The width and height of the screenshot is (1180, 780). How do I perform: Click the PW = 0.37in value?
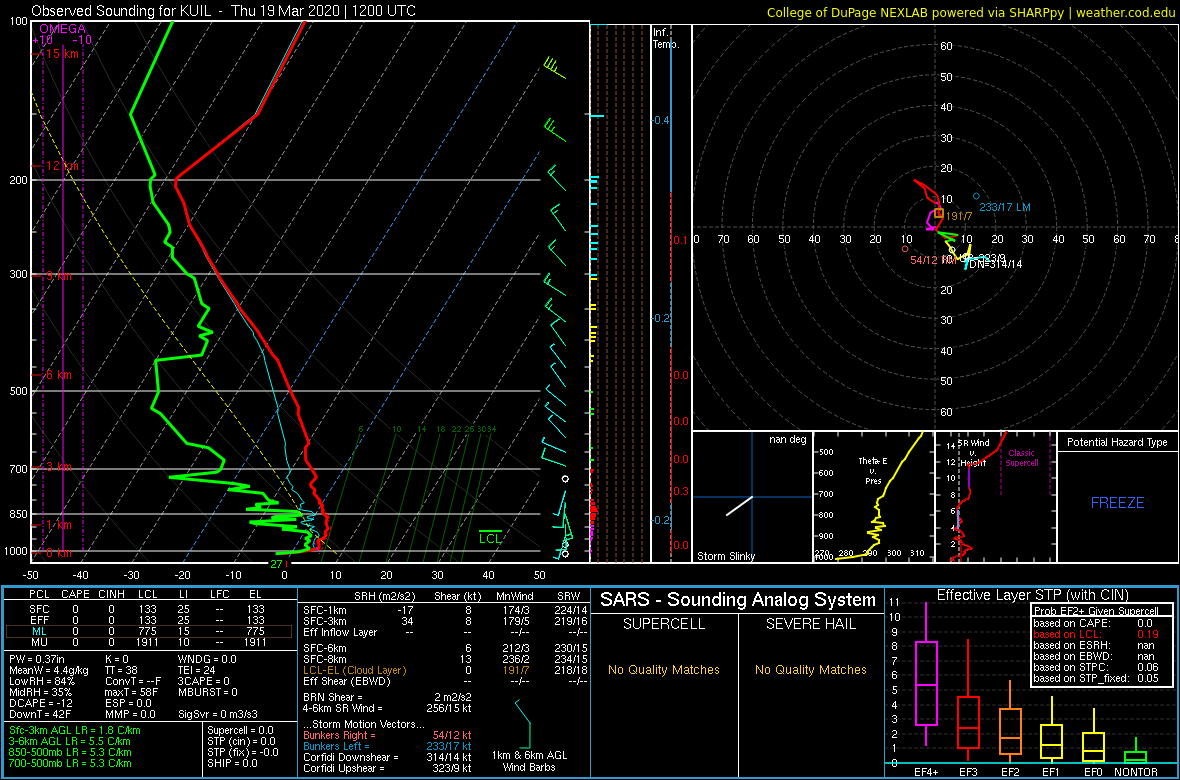click(37, 660)
